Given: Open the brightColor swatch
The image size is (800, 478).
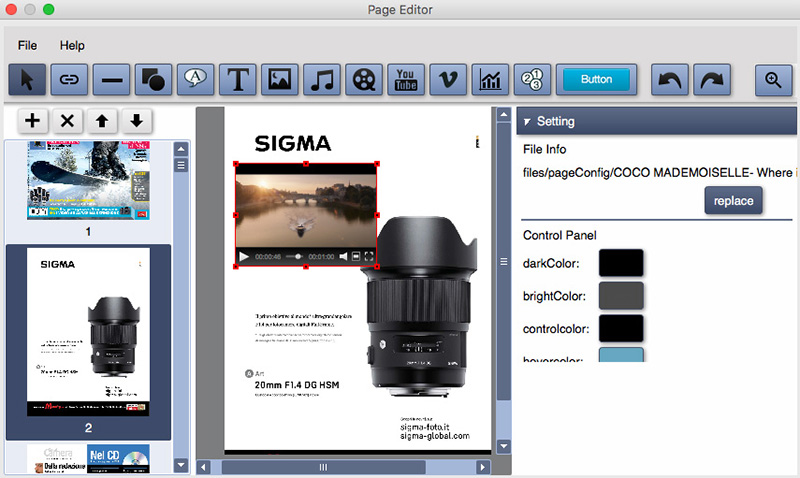Looking at the screenshot, I should 621,296.
